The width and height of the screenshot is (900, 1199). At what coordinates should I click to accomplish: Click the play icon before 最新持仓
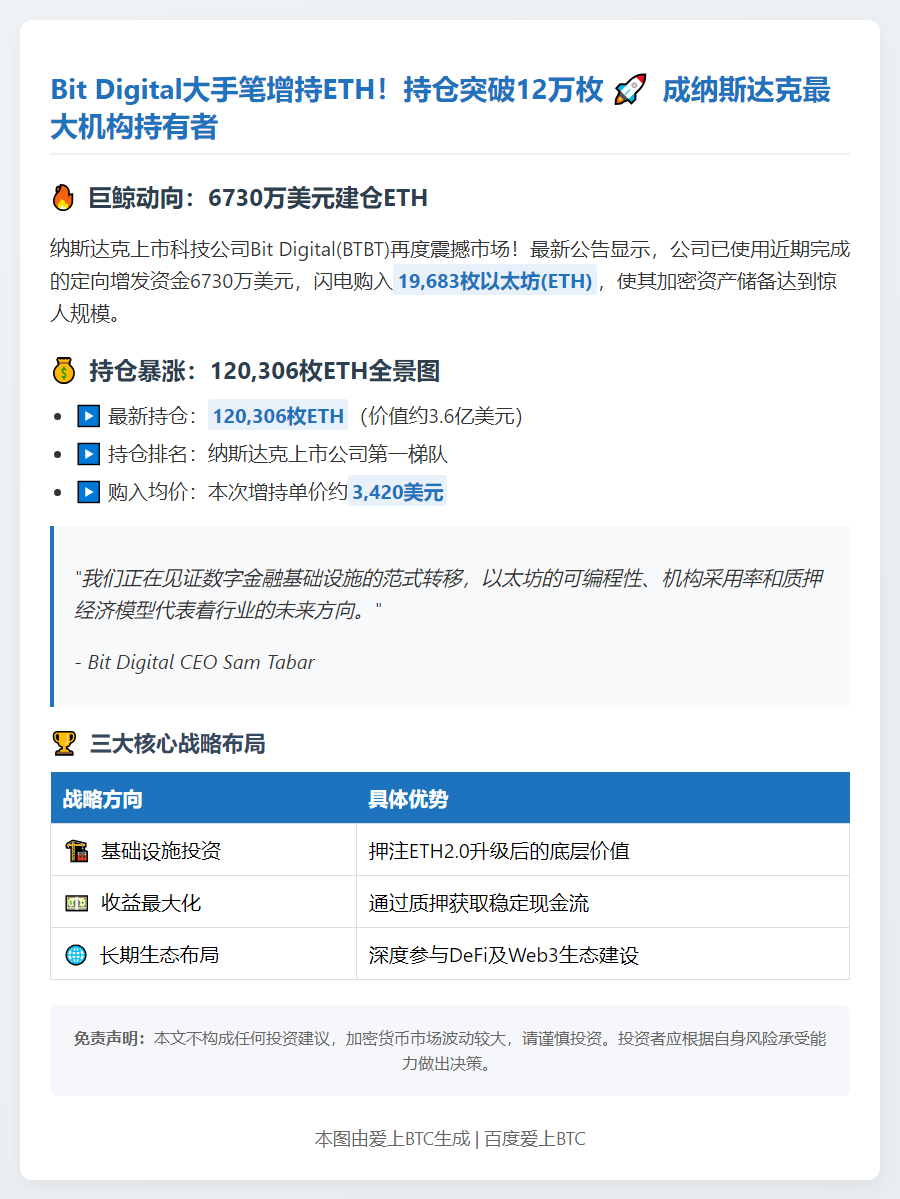click(89, 416)
